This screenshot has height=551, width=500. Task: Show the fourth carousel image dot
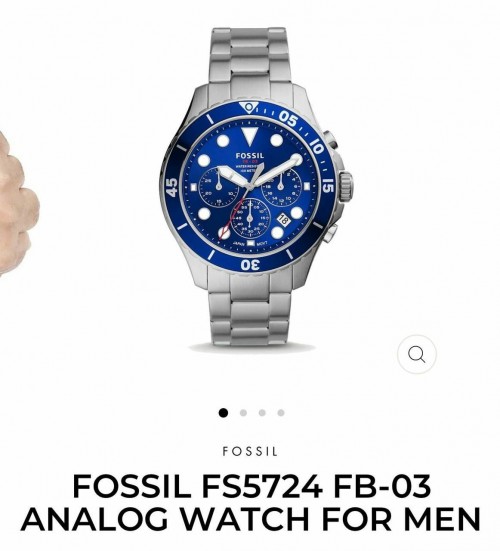pyautogui.click(x=281, y=413)
